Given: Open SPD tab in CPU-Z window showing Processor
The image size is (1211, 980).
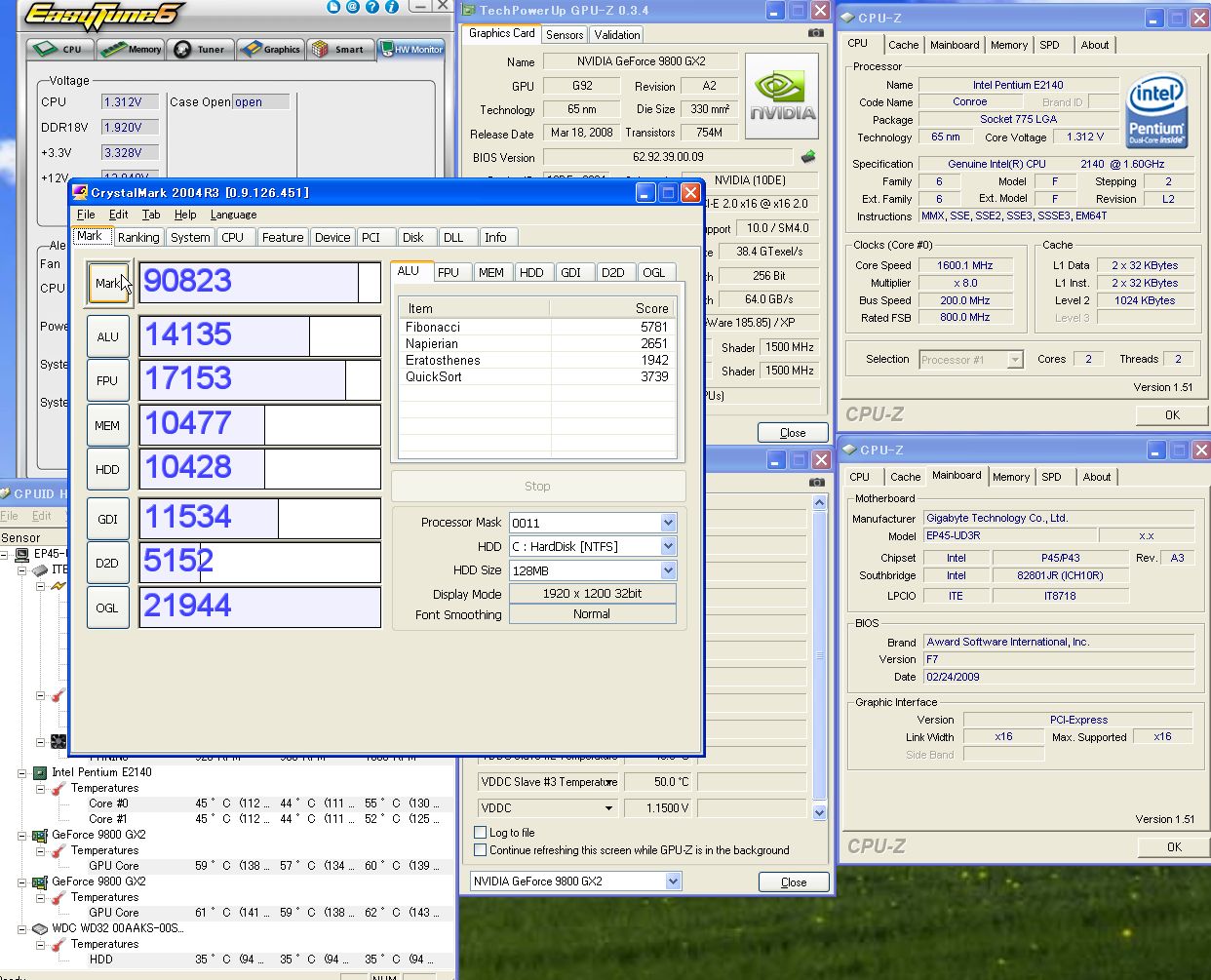Looking at the screenshot, I should click(x=1049, y=45).
